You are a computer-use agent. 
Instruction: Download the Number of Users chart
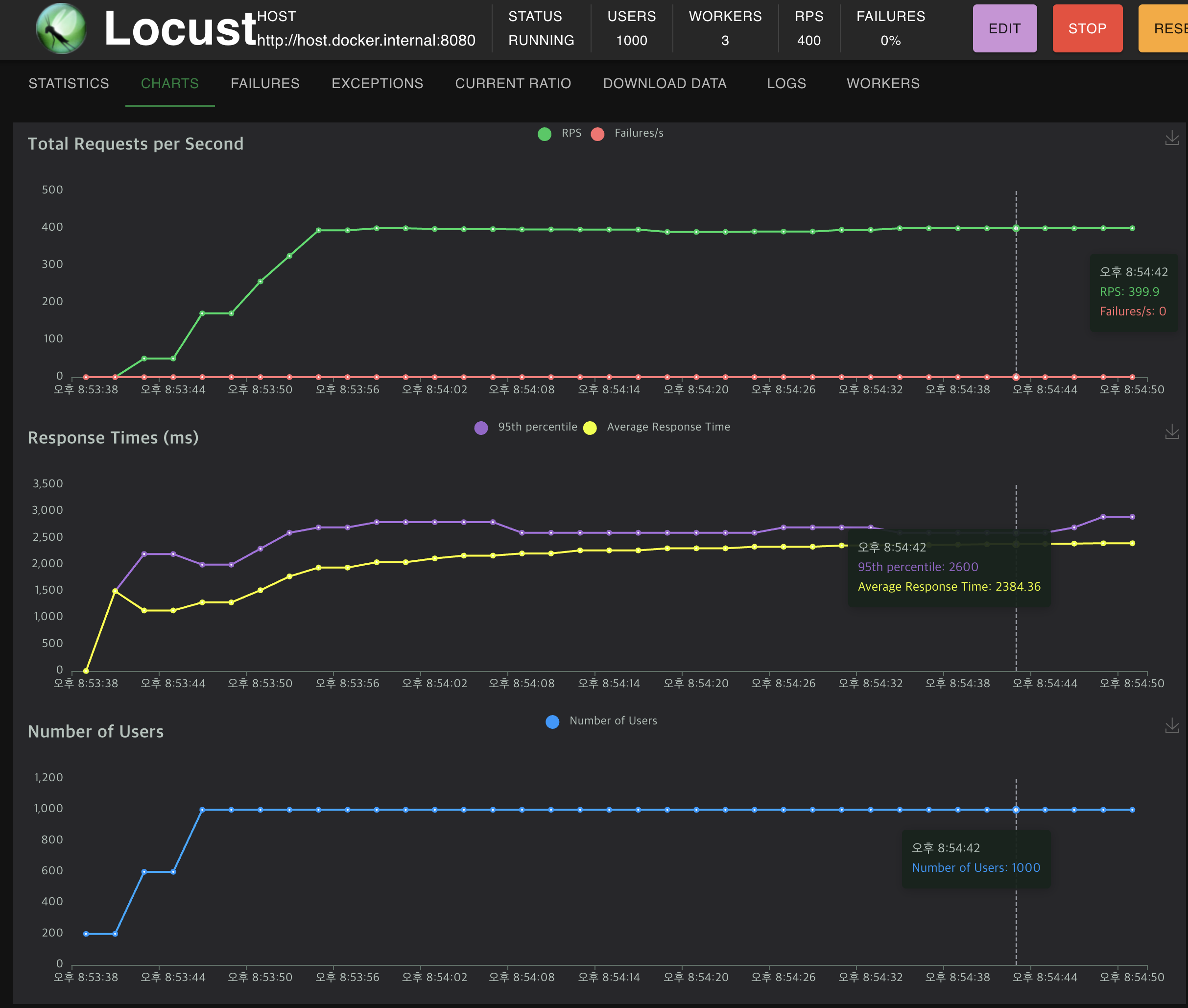click(1171, 725)
